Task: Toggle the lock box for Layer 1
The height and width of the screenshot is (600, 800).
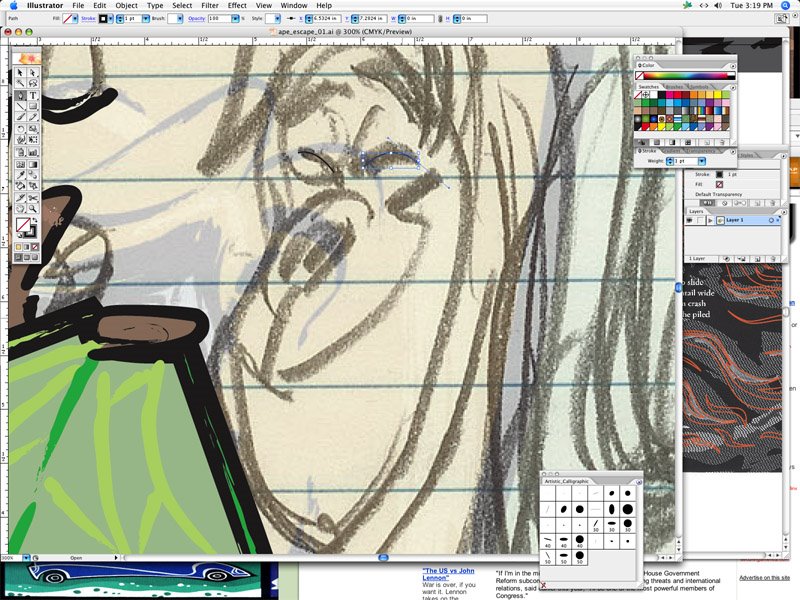Action: click(x=700, y=220)
